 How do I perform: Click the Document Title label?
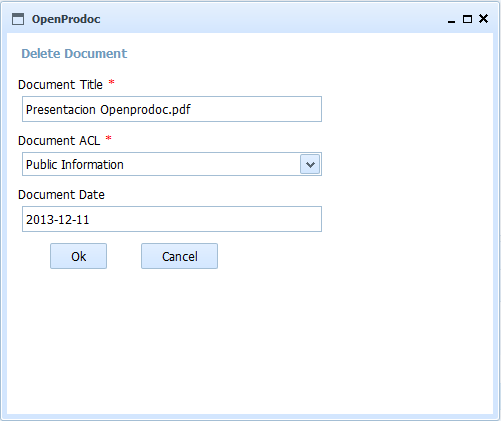coord(60,85)
